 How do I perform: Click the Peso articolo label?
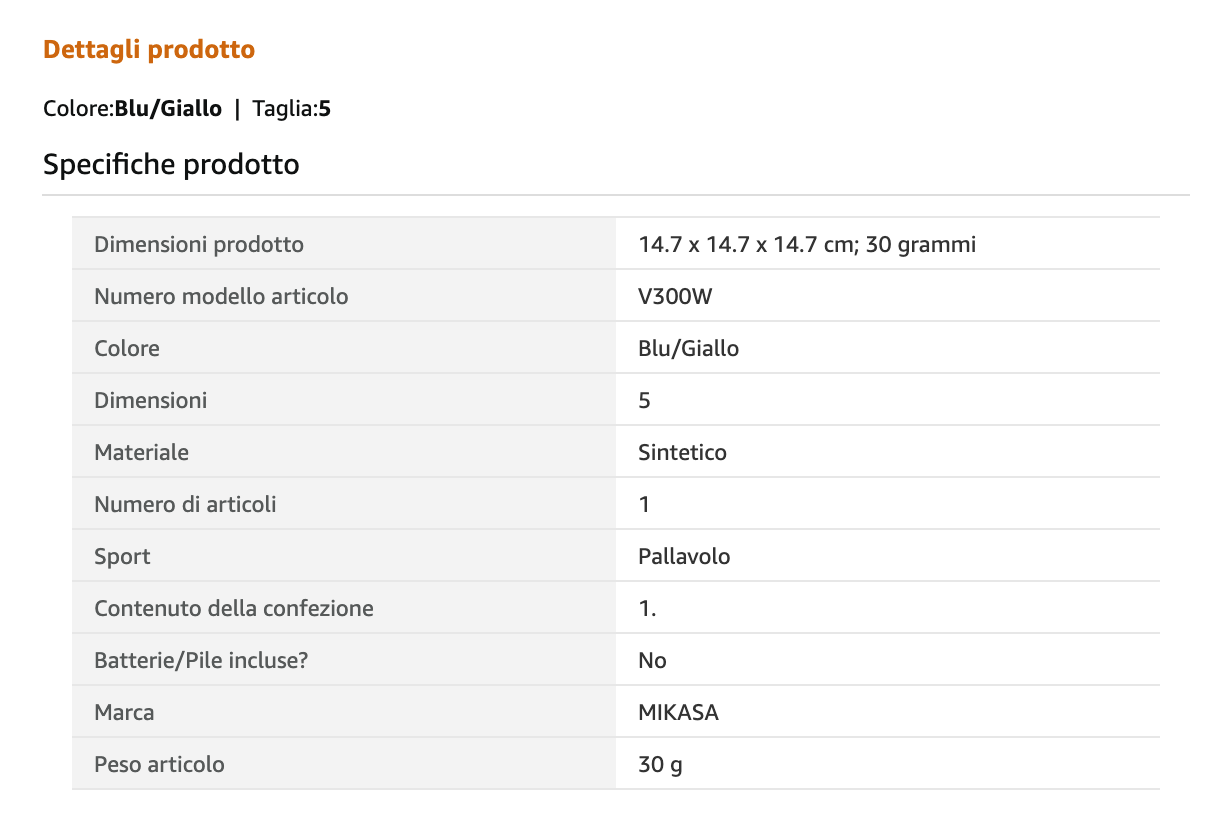[159, 764]
